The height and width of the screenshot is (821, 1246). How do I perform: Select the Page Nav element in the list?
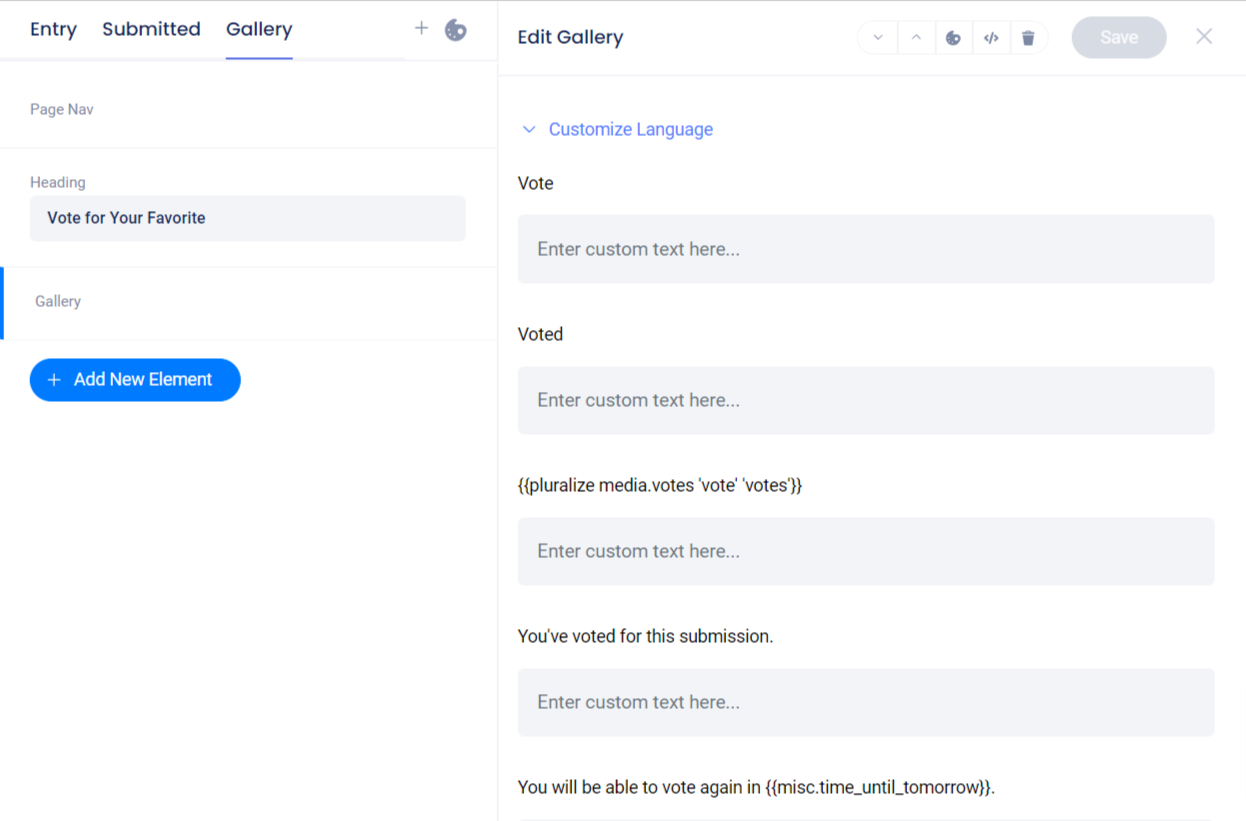pos(62,109)
